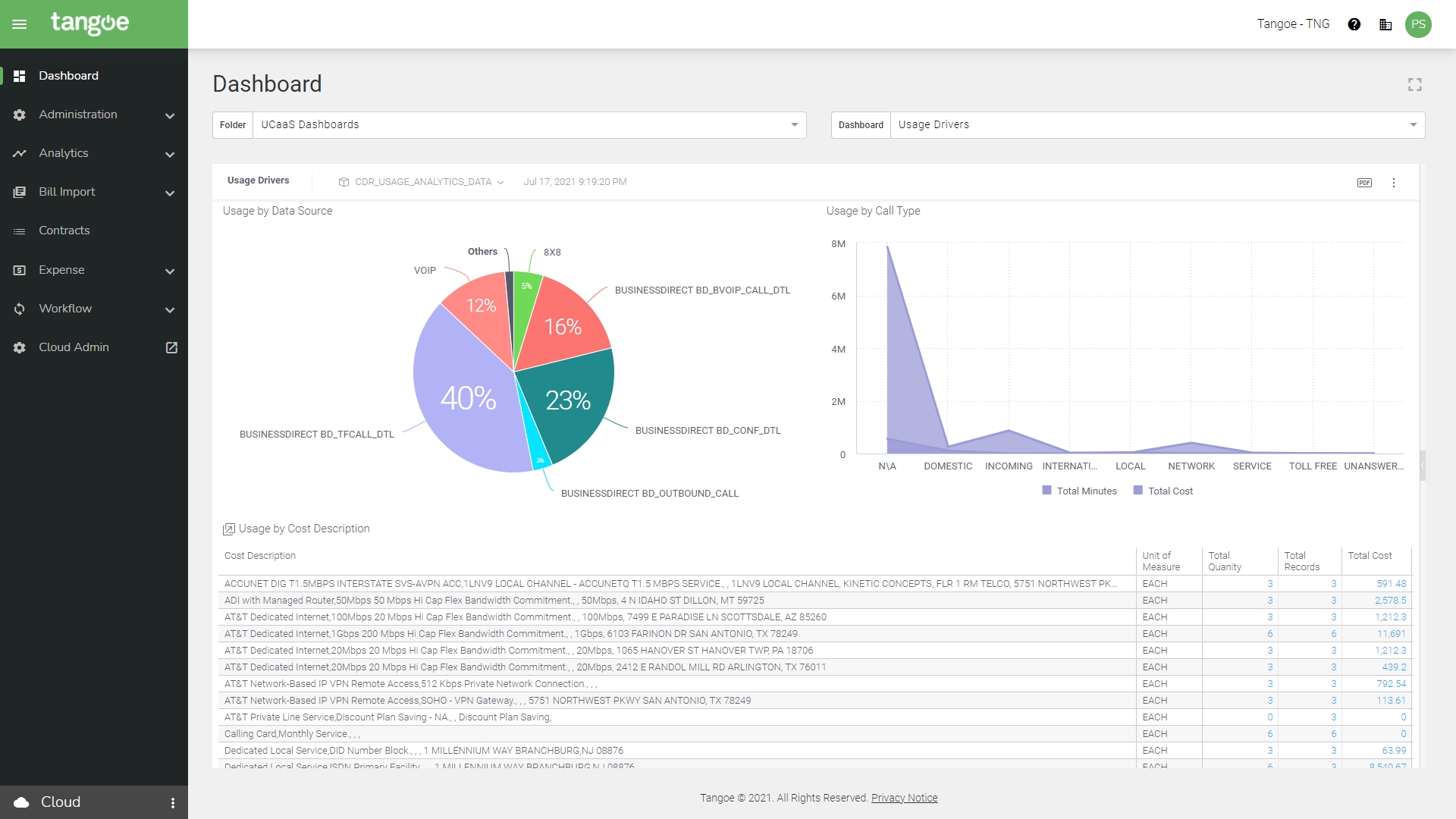
Task: Toggle Total Cost legend series
Action: pos(1163,491)
